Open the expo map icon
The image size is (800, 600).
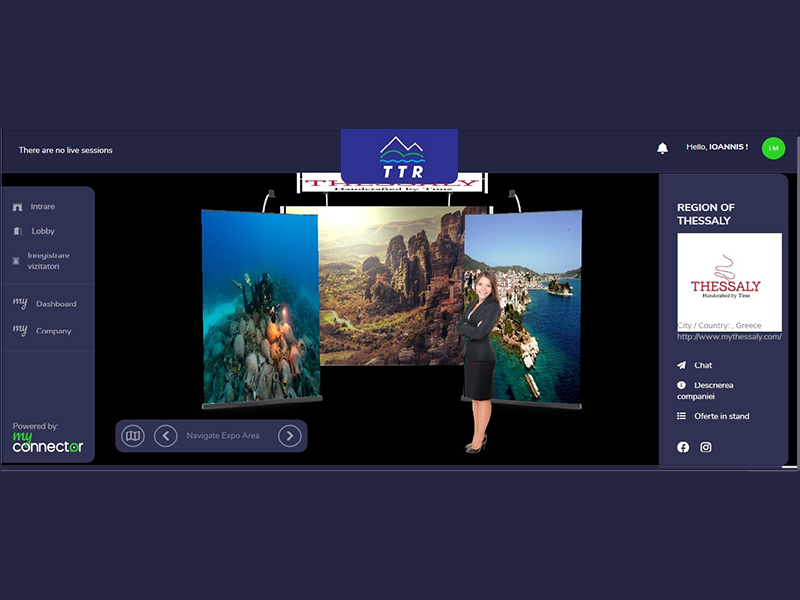pos(132,436)
